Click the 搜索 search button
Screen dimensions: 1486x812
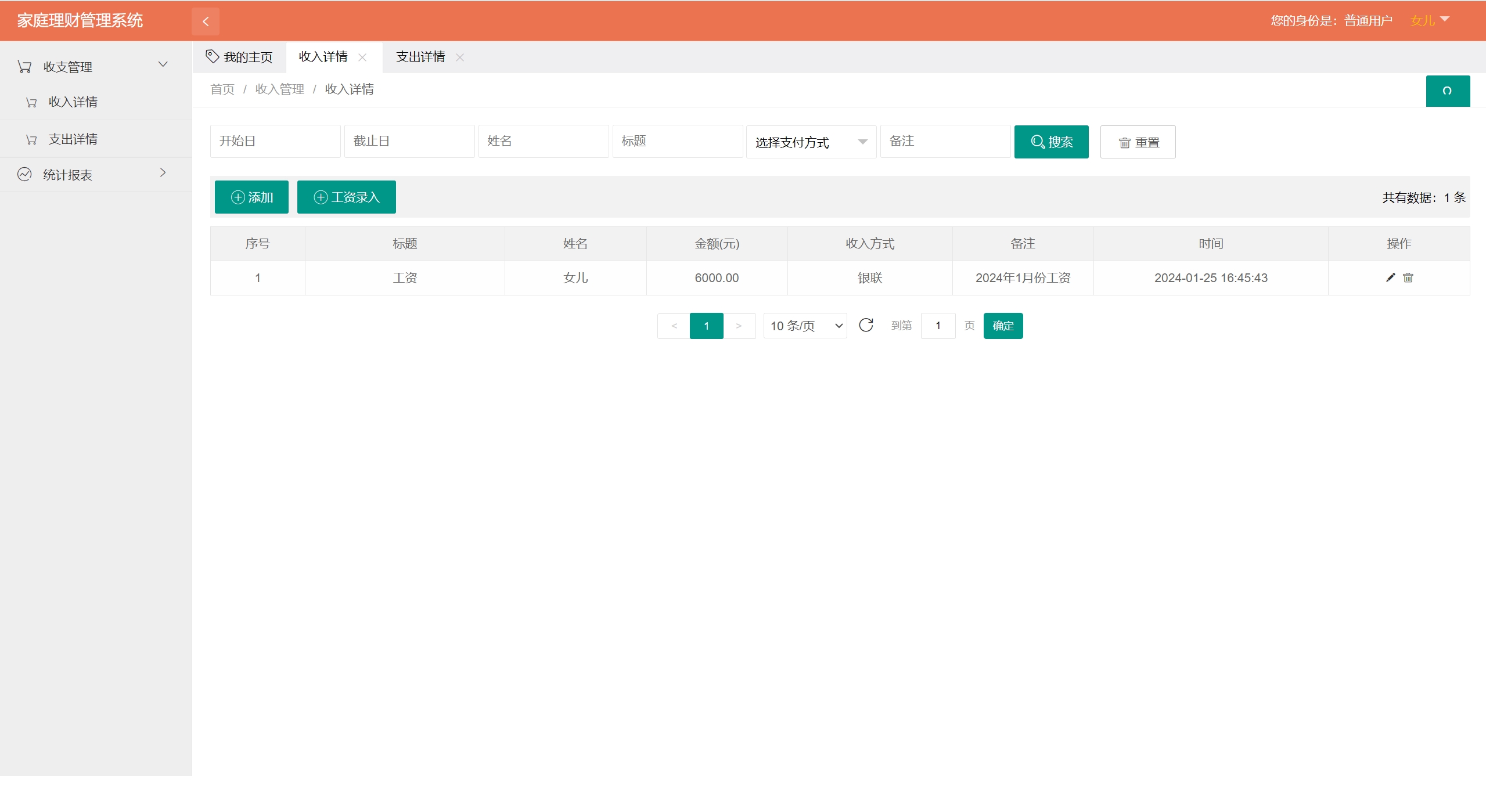click(1051, 142)
